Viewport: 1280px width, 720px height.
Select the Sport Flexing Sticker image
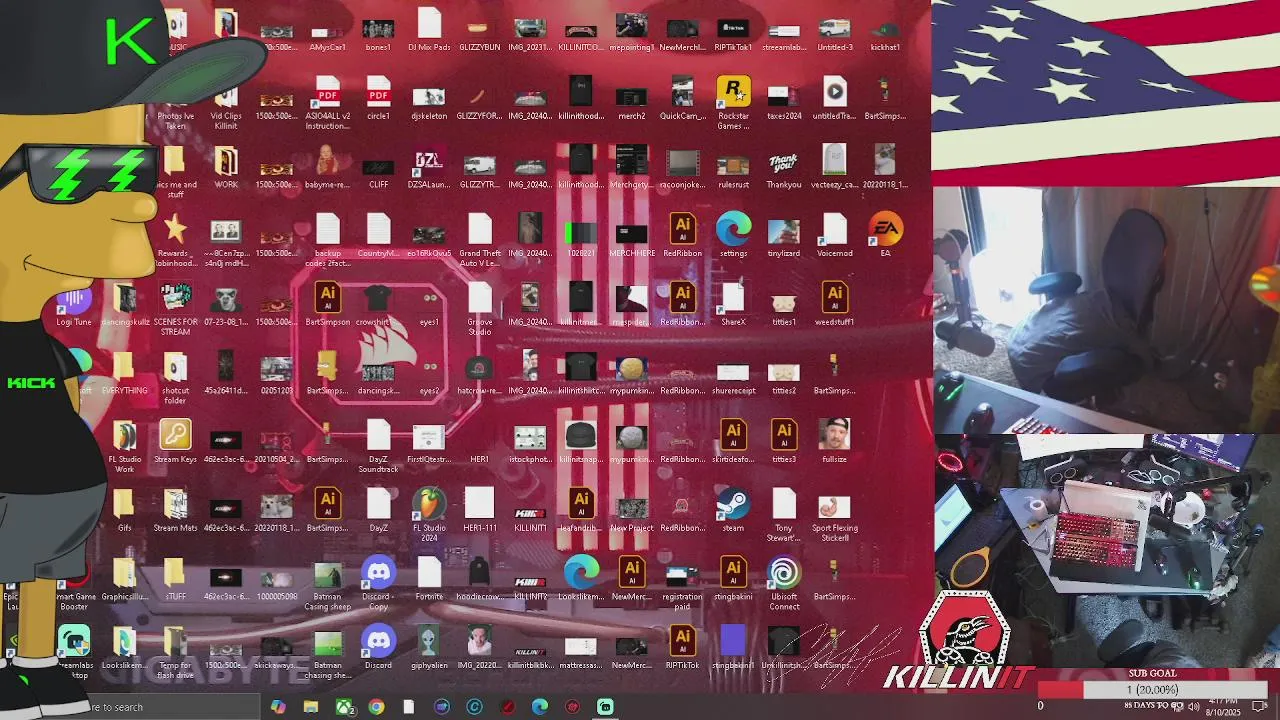pyautogui.click(x=834, y=505)
